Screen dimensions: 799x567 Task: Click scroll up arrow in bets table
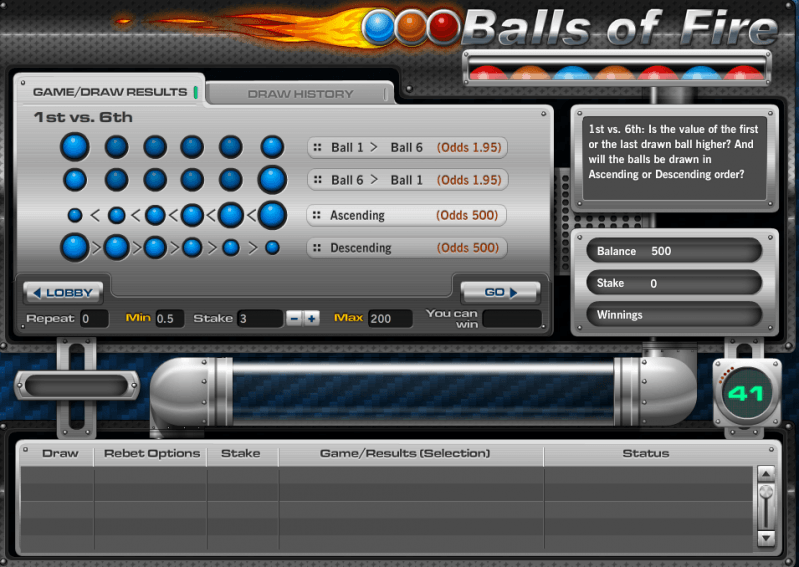tap(766, 474)
